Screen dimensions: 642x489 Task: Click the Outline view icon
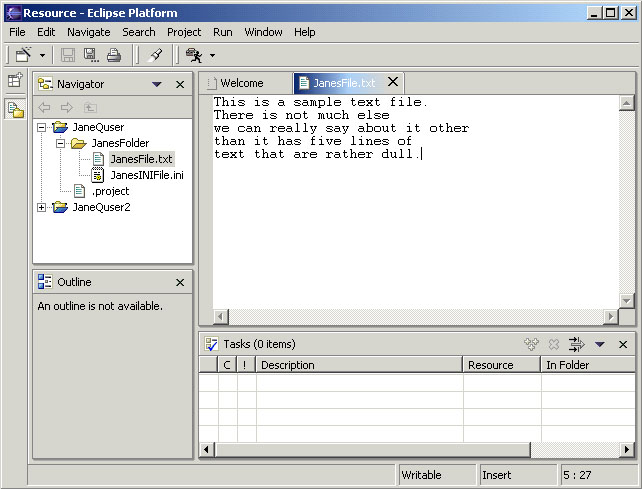tap(45, 282)
